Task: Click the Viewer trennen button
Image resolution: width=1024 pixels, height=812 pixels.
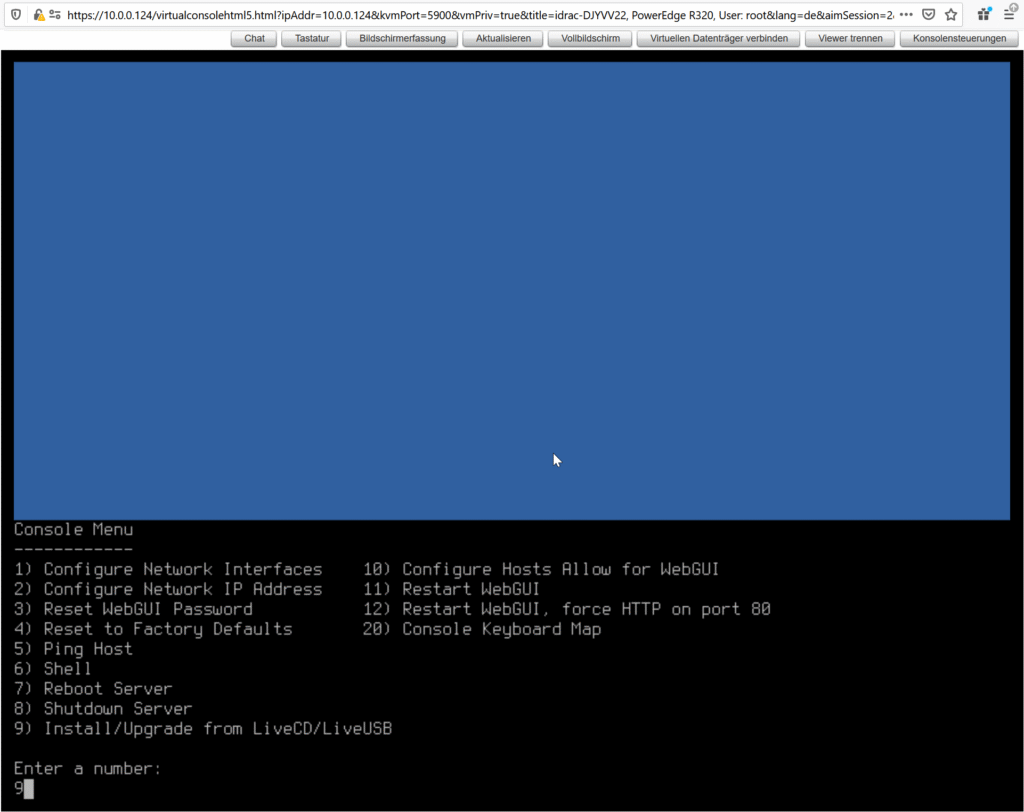Action: (x=850, y=39)
